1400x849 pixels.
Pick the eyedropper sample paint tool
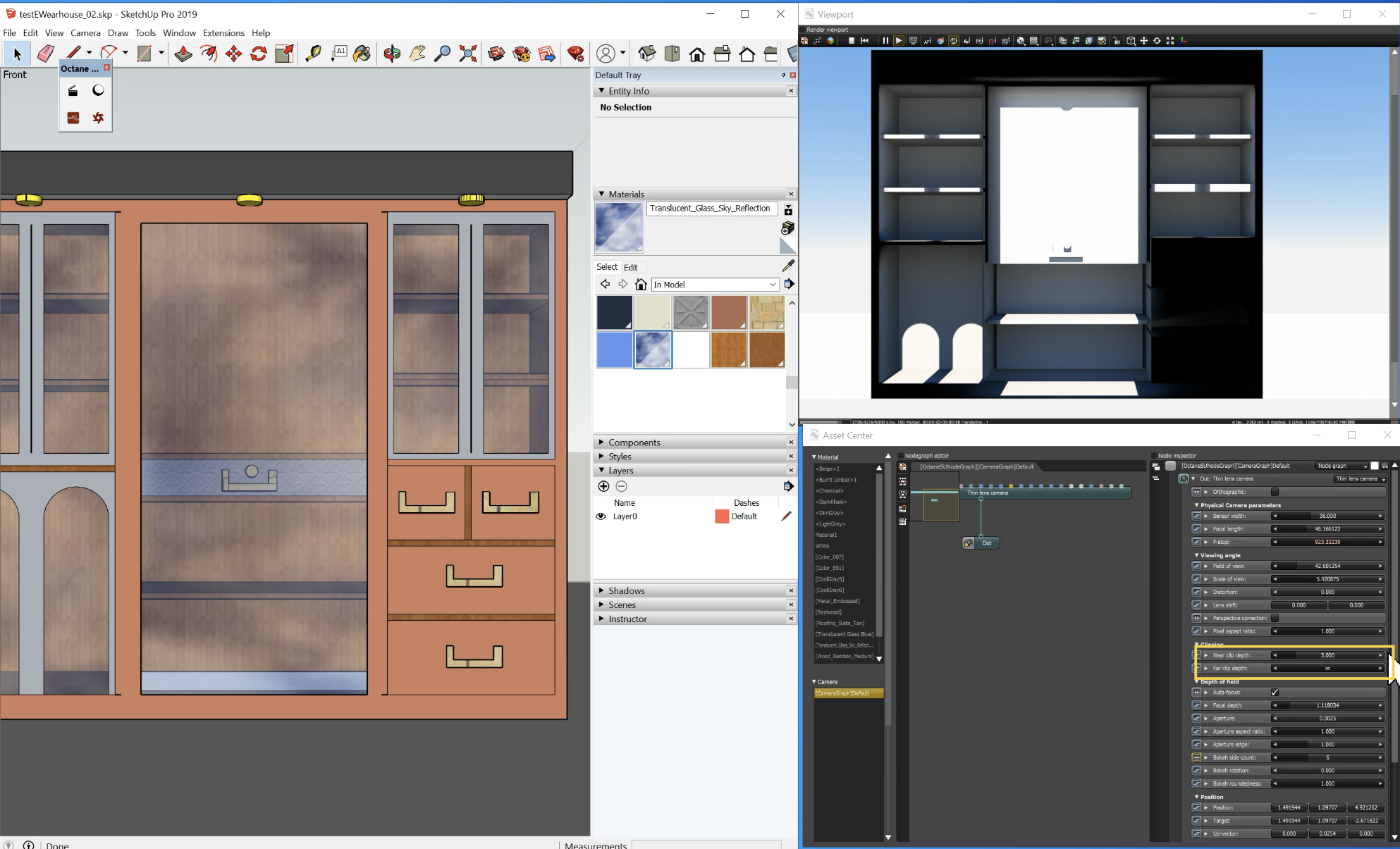click(788, 266)
